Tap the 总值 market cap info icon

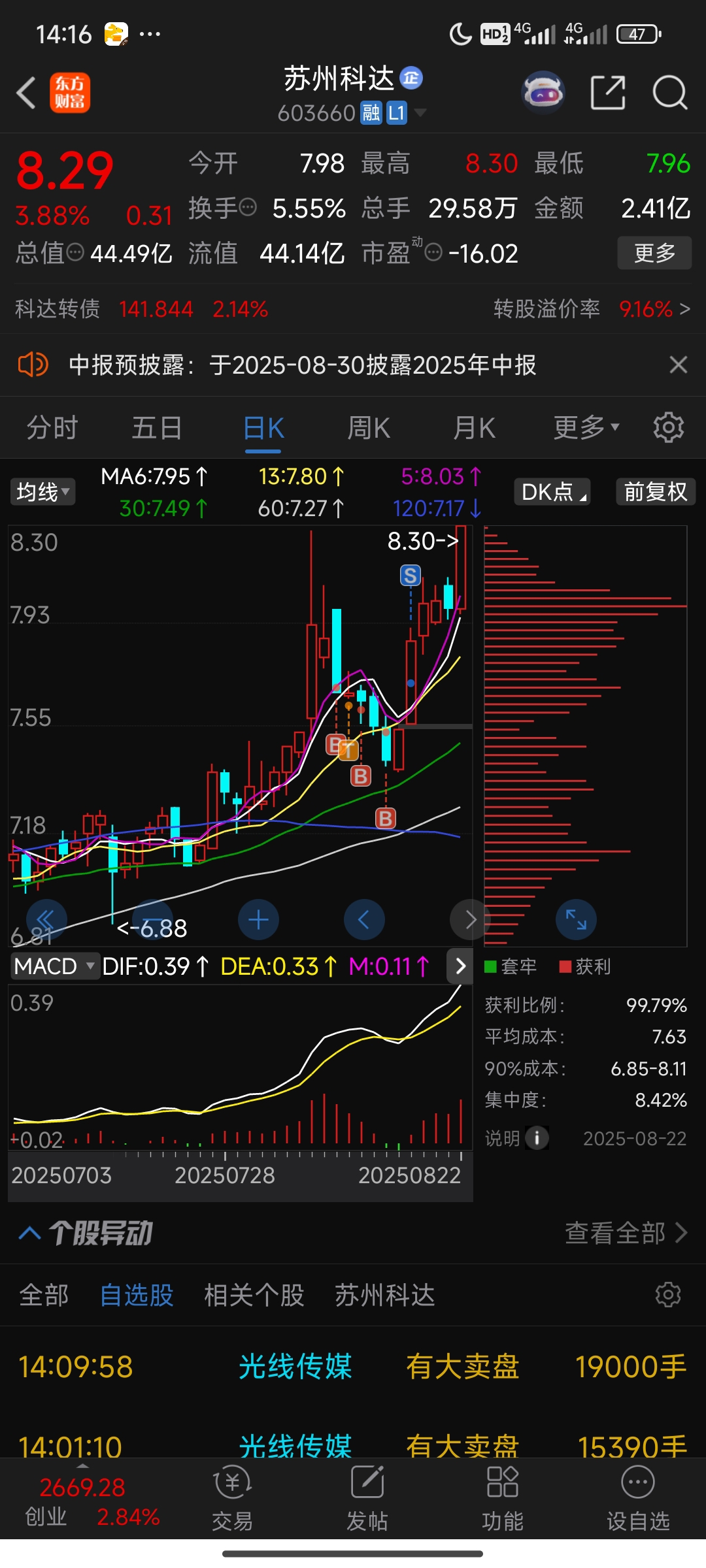pyautogui.click(x=76, y=252)
